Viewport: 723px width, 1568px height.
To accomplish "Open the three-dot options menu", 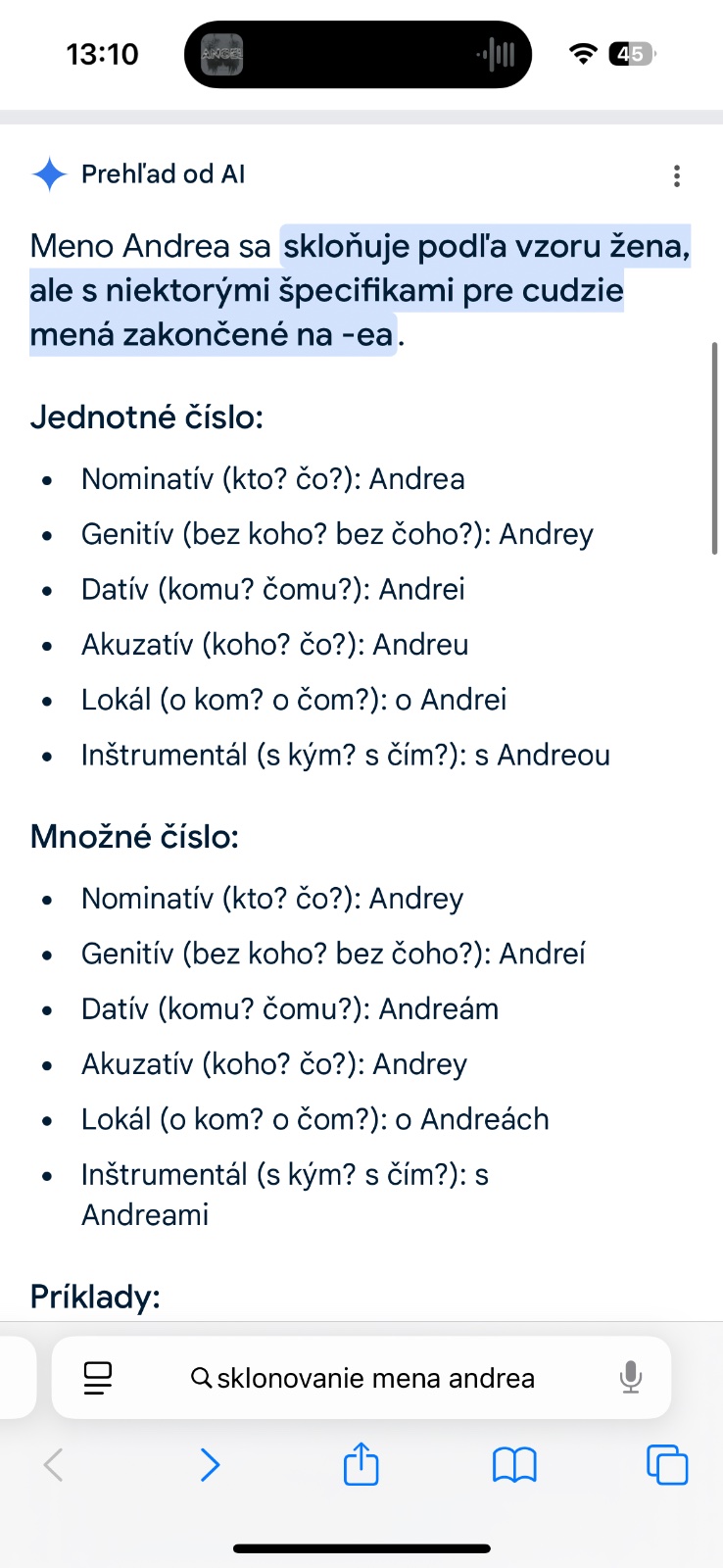I will [676, 176].
